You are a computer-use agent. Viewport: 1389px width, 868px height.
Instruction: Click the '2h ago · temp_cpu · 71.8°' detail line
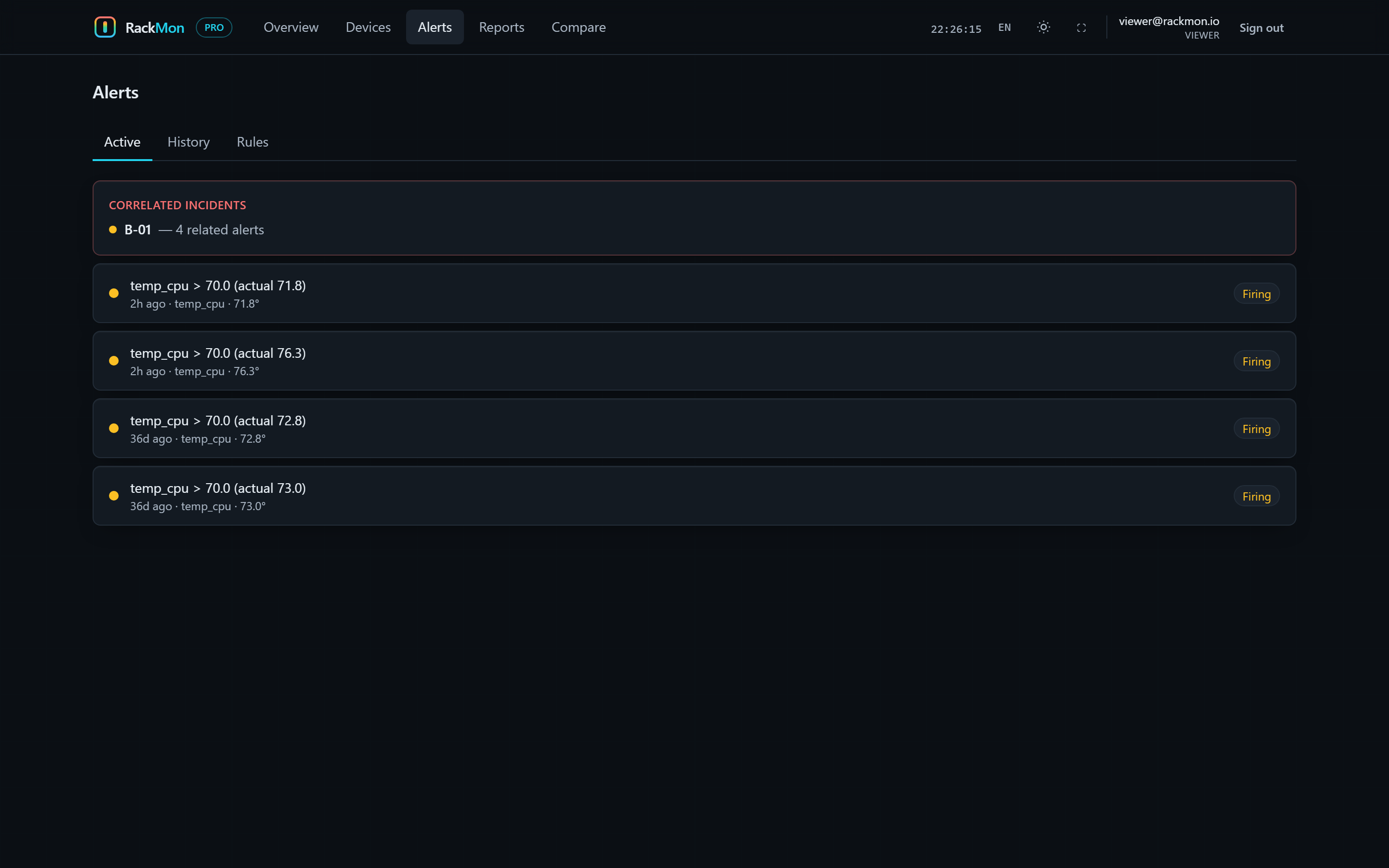click(194, 304)
